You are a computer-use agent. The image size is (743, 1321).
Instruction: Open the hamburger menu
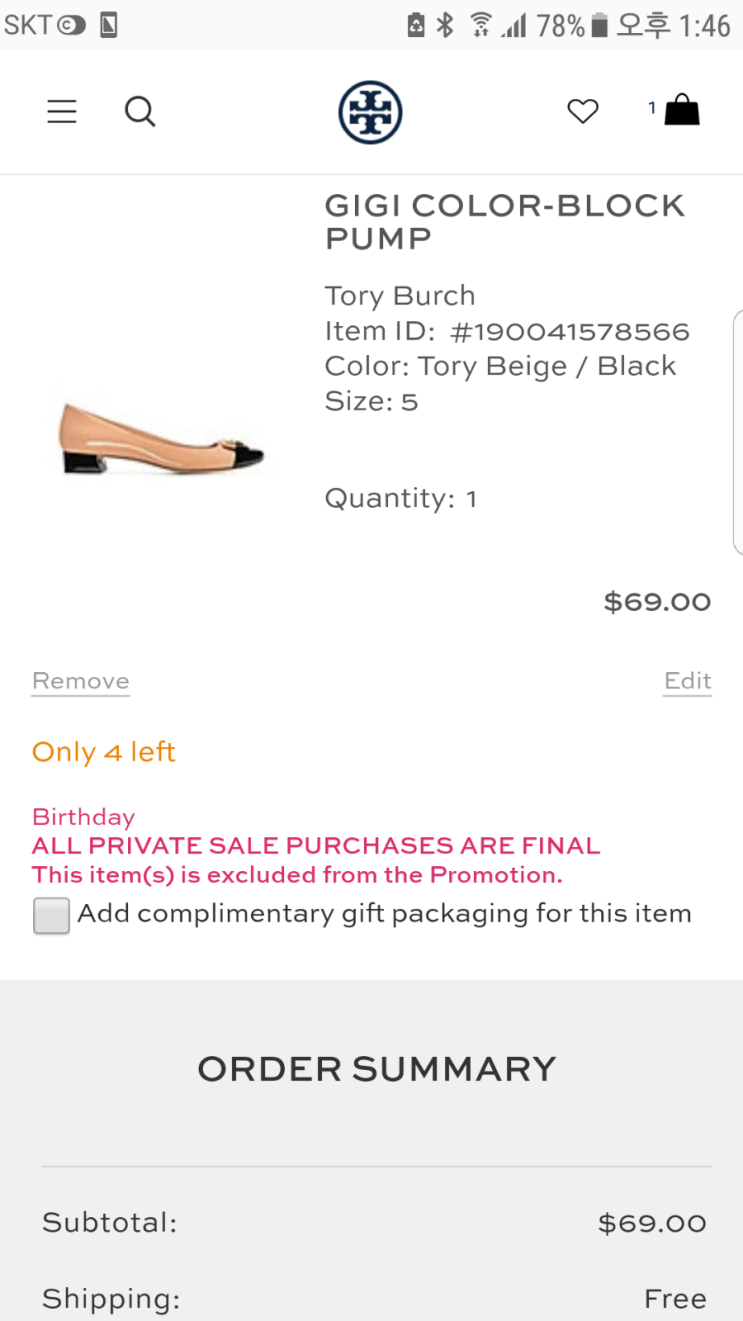pos(62,111)
